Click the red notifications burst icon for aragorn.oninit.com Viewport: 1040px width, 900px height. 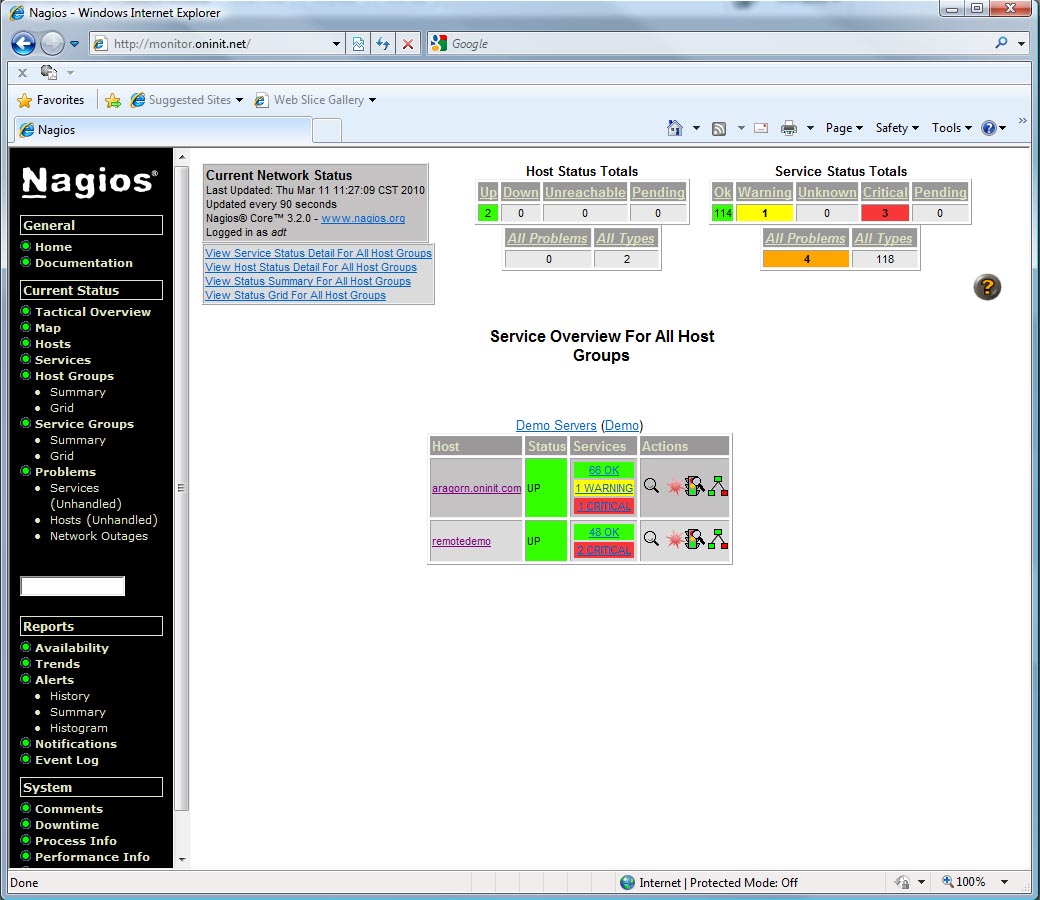[674, 487]
